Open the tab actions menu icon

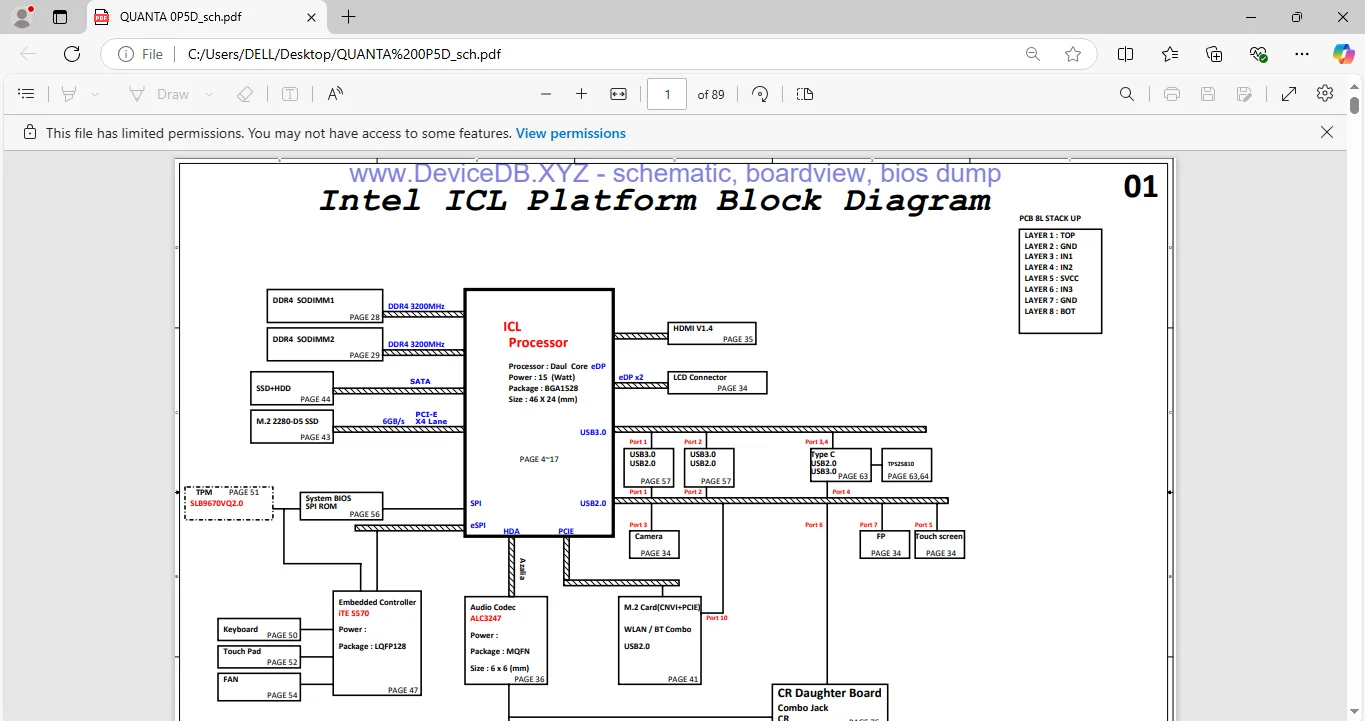(60, 17)
